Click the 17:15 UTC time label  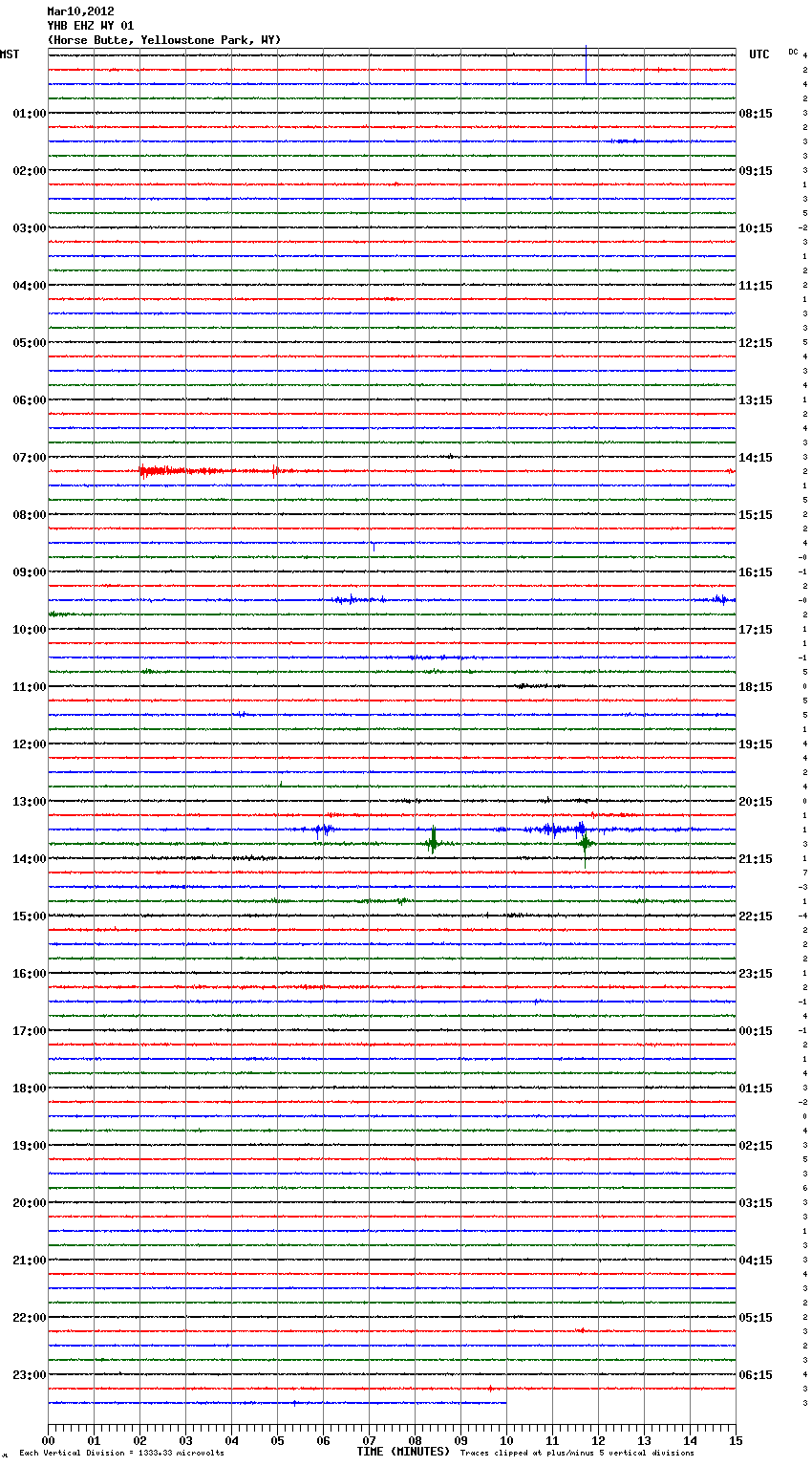[x=756, y=630]
